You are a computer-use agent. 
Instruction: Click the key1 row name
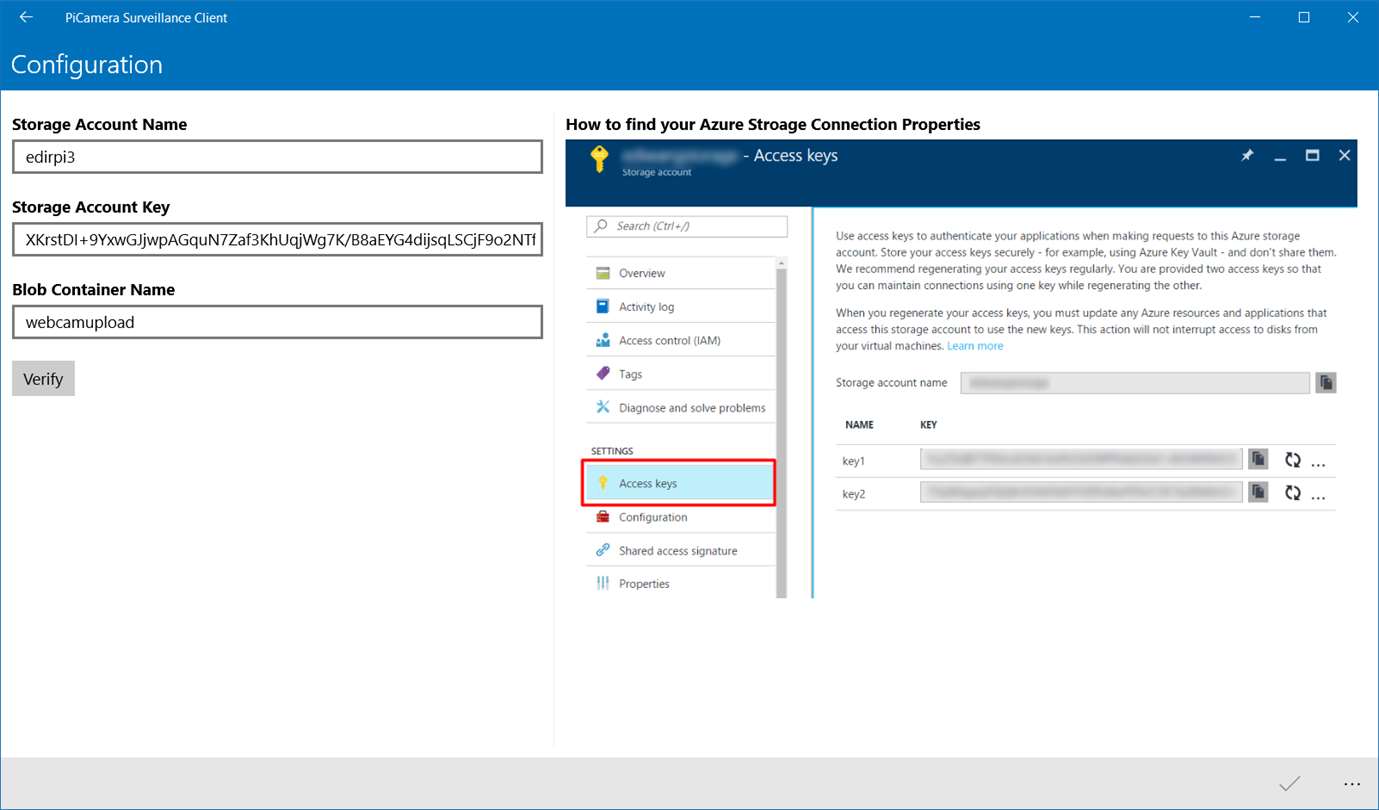point(854,461)
